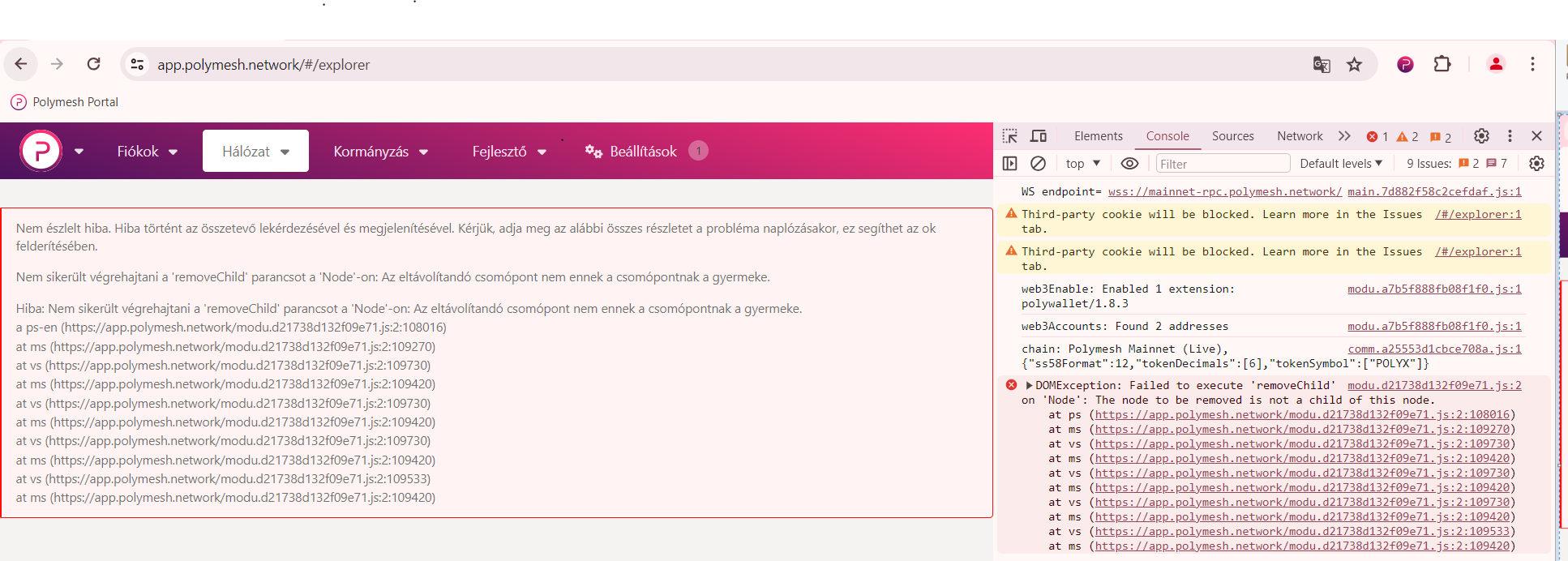This screenshot has width=1568, height=561.
Task: Click the console text 'chain: Polymesh Mainnet (Live),'
Action: 1125,349
